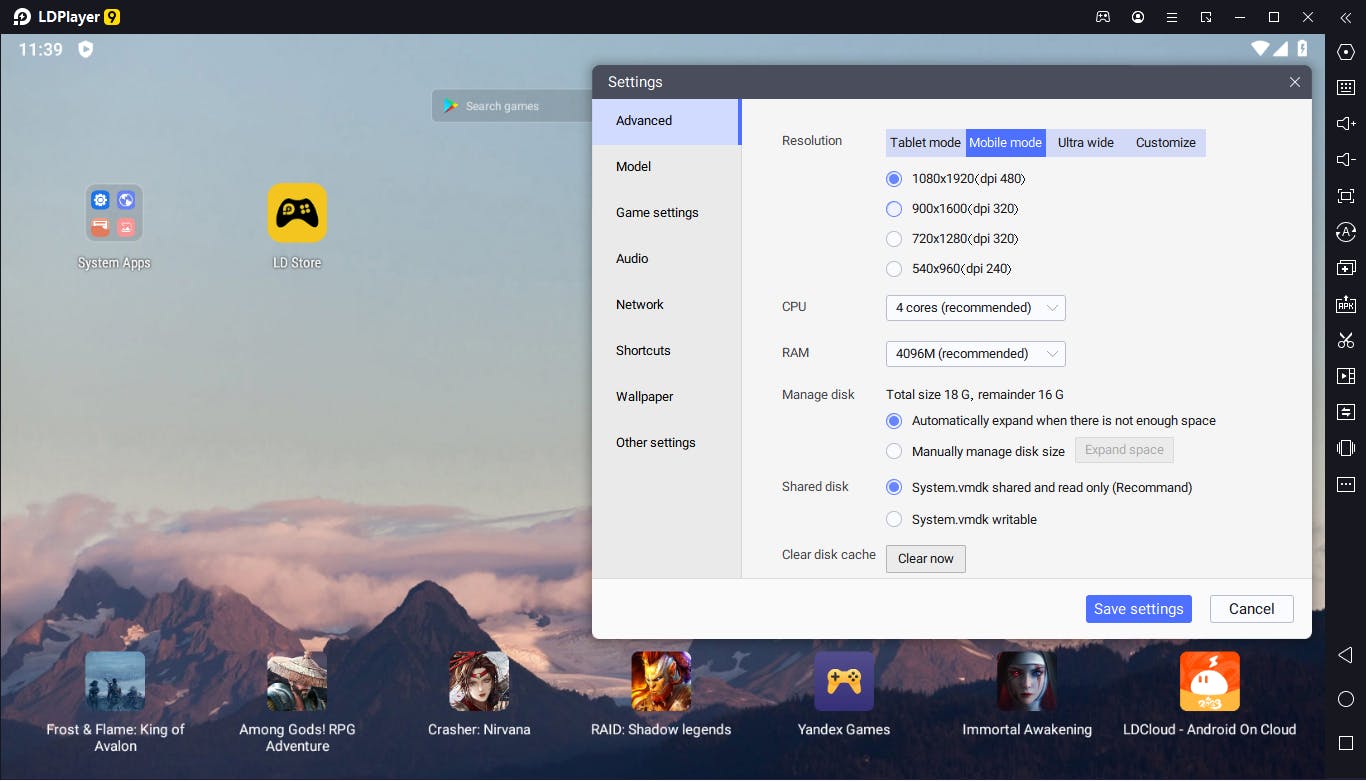Open the Audio settings section

[666, 259]
